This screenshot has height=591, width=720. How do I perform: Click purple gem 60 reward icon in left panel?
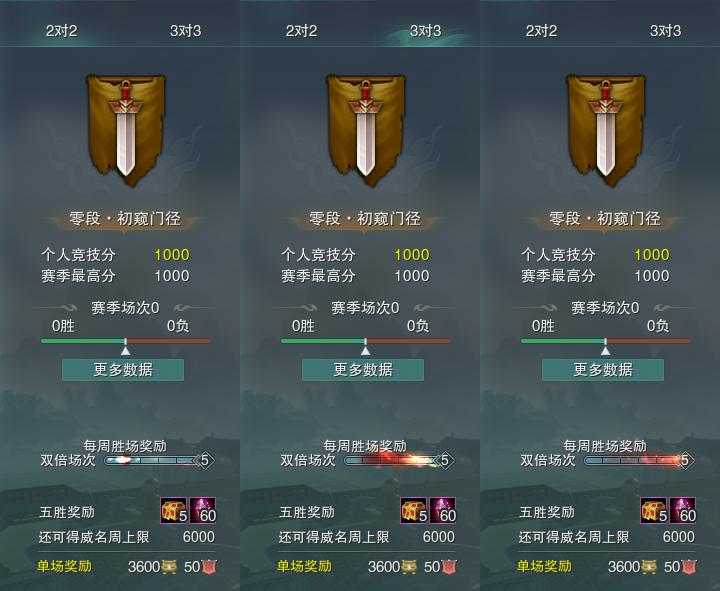pos(202,511)
